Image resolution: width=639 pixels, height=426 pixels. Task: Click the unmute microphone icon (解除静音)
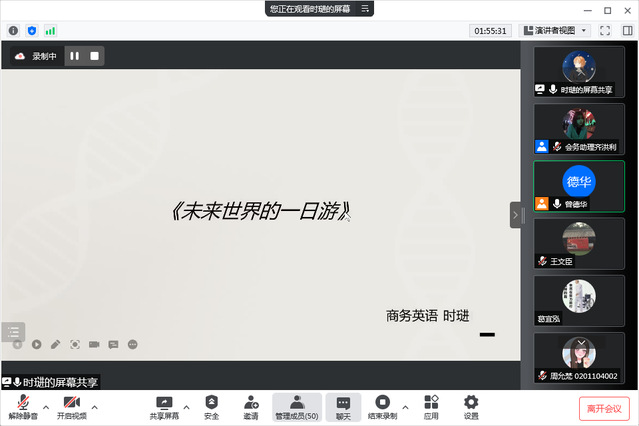[x=20, y=403]
